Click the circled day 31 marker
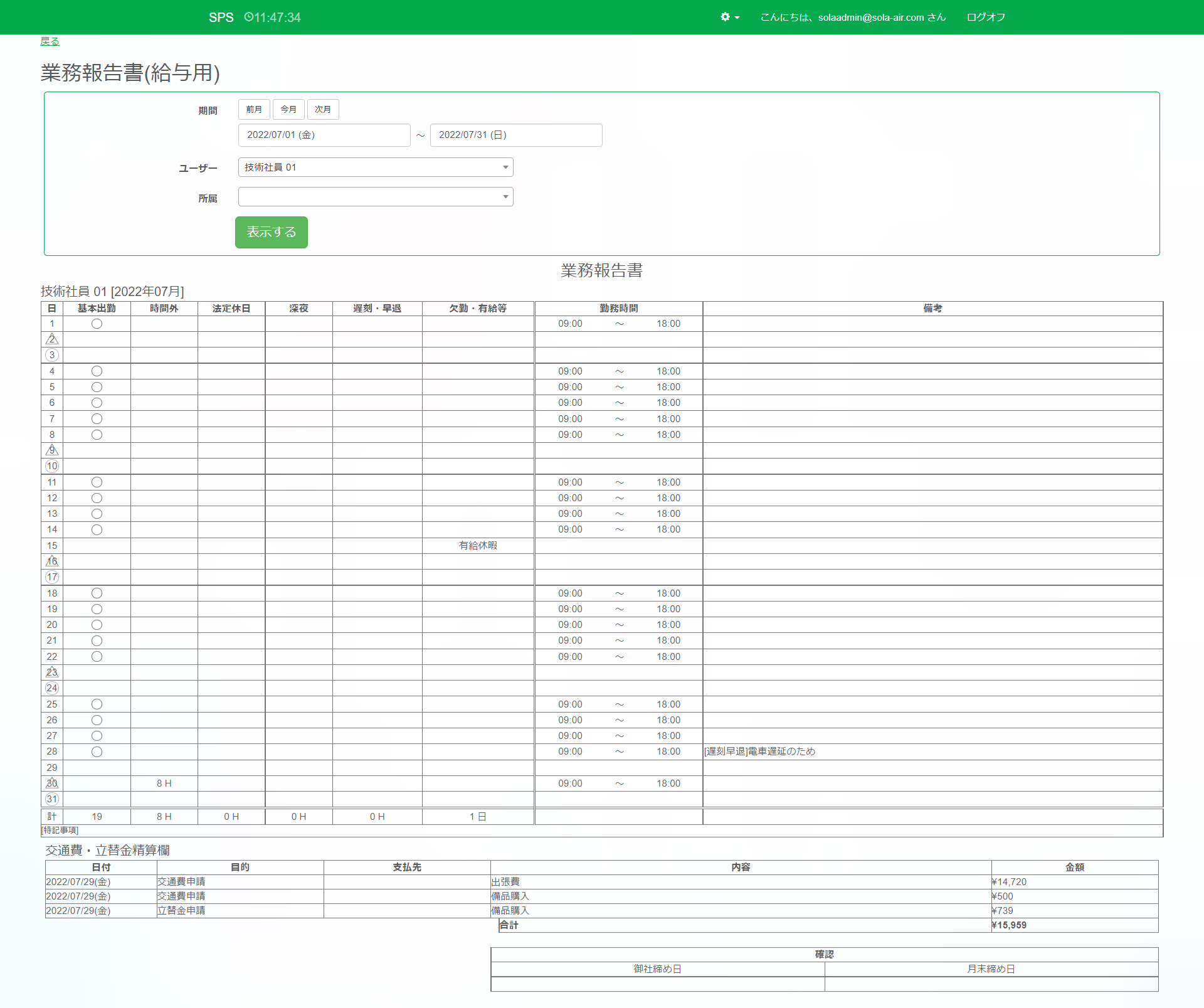 [52, 799]
